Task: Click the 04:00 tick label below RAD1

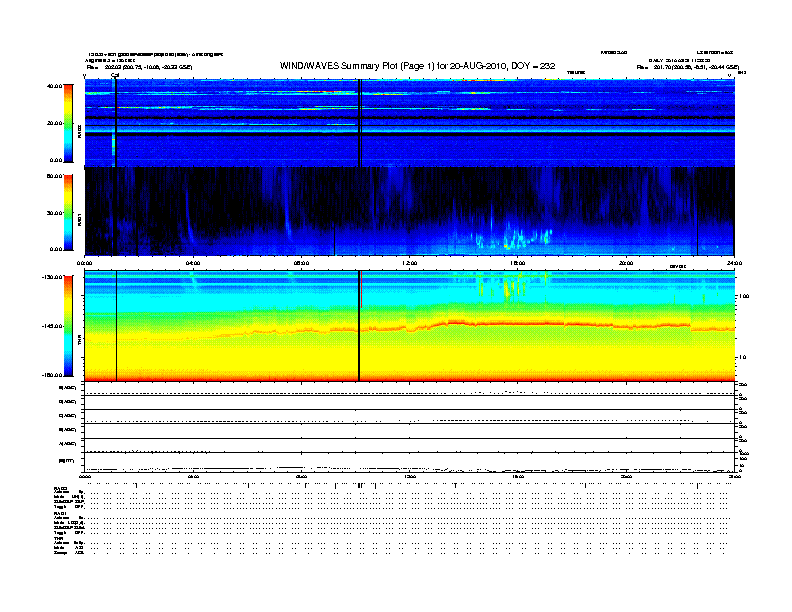Action: tap(193, 263)
